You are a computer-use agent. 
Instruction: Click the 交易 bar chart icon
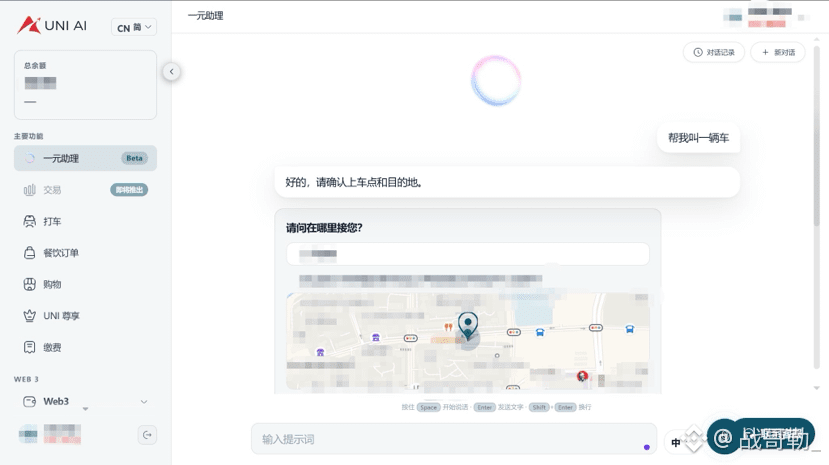tap(30, 190)
